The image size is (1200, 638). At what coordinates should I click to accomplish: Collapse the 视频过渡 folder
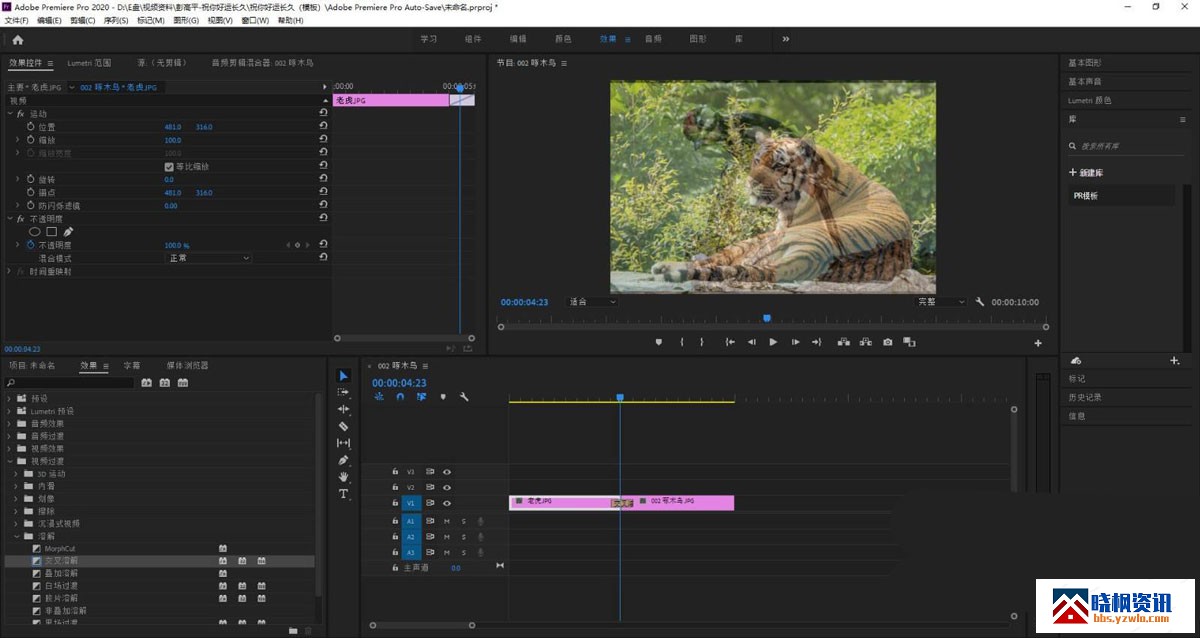pos(10,461)
